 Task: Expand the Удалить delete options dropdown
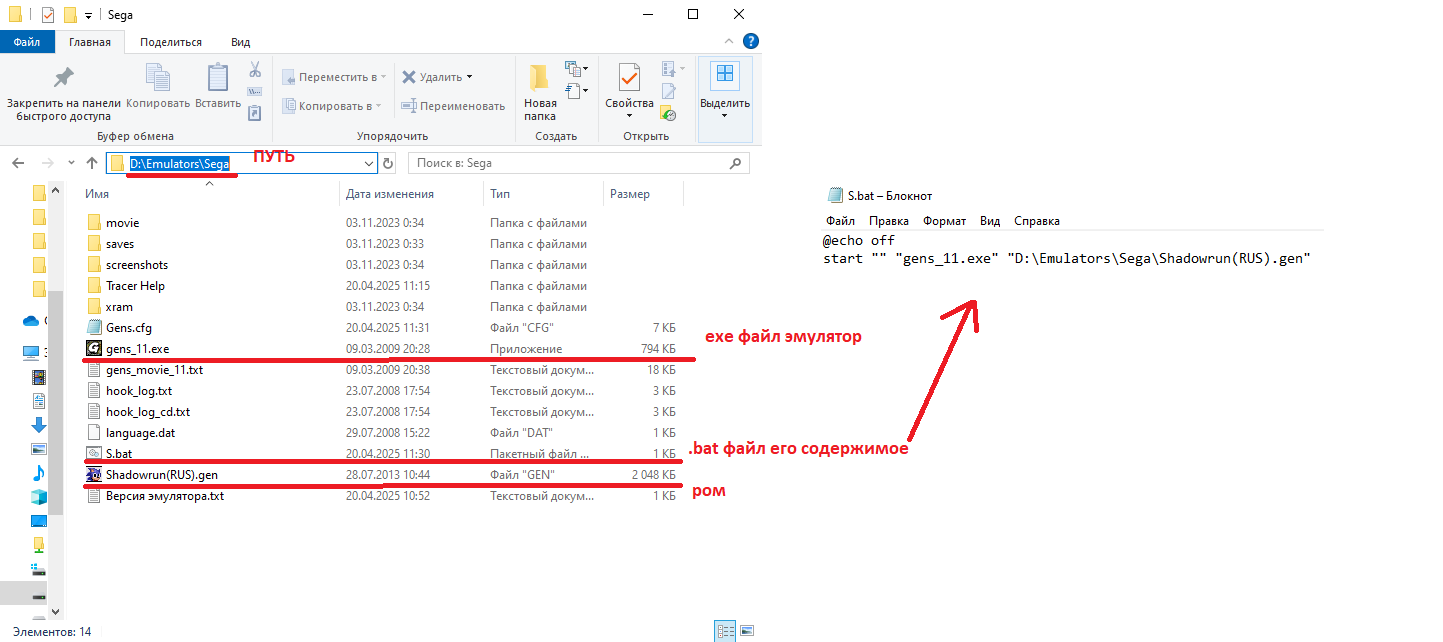(469, 77)
